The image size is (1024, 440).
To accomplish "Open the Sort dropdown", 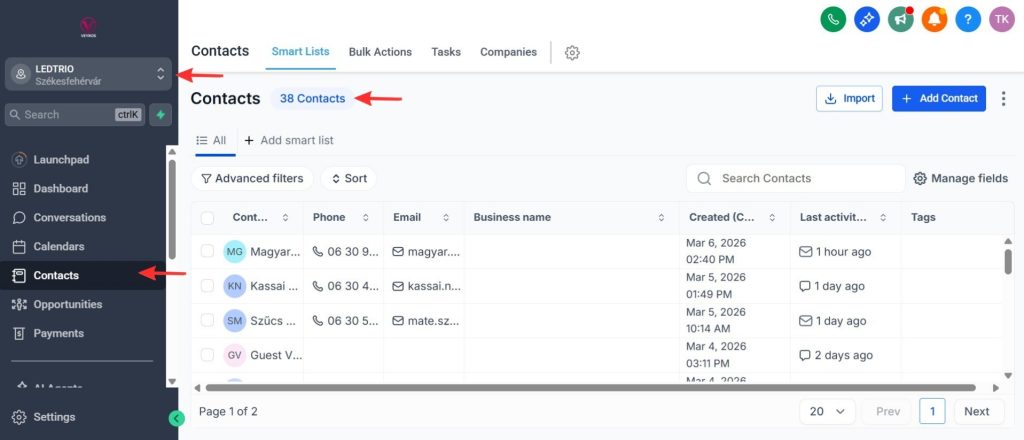I will pos(349,178).
